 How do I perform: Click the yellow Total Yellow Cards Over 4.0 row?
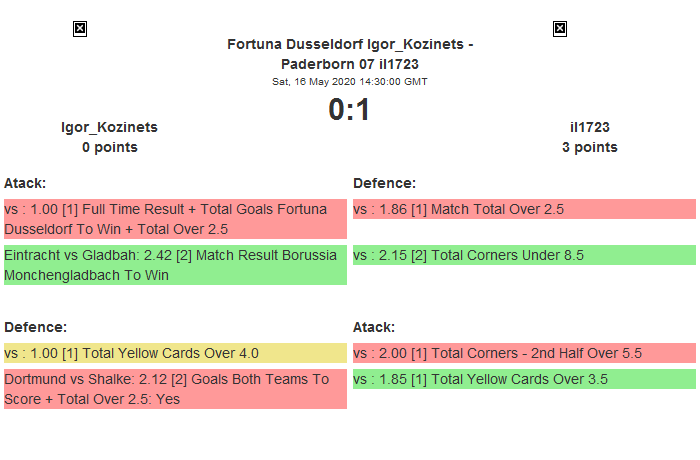(175, 353)
